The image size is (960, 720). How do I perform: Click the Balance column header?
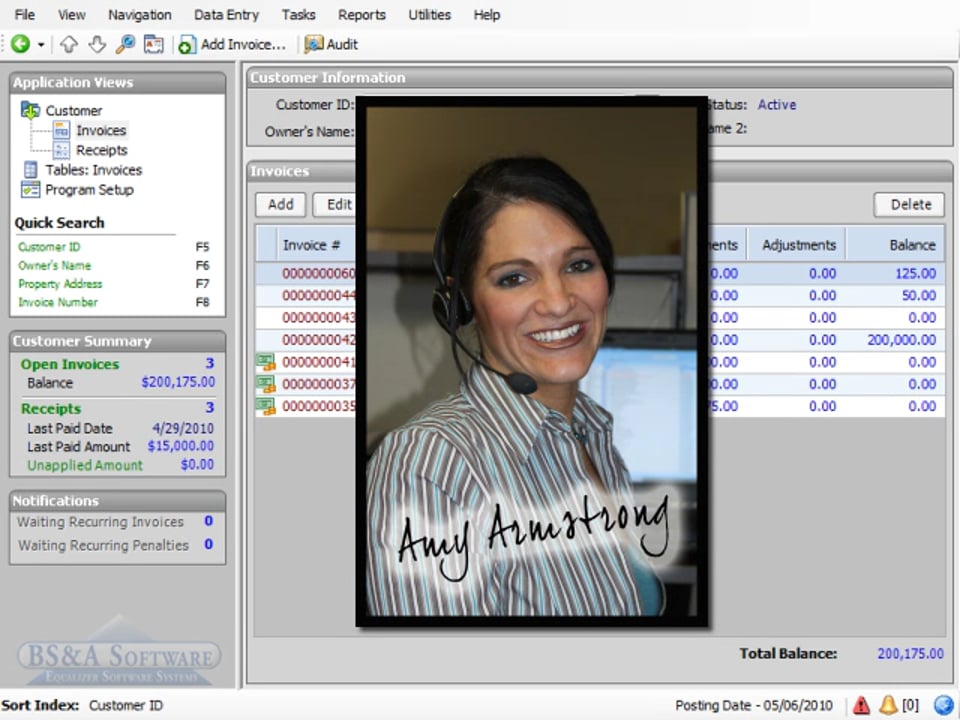click(896, 245)
